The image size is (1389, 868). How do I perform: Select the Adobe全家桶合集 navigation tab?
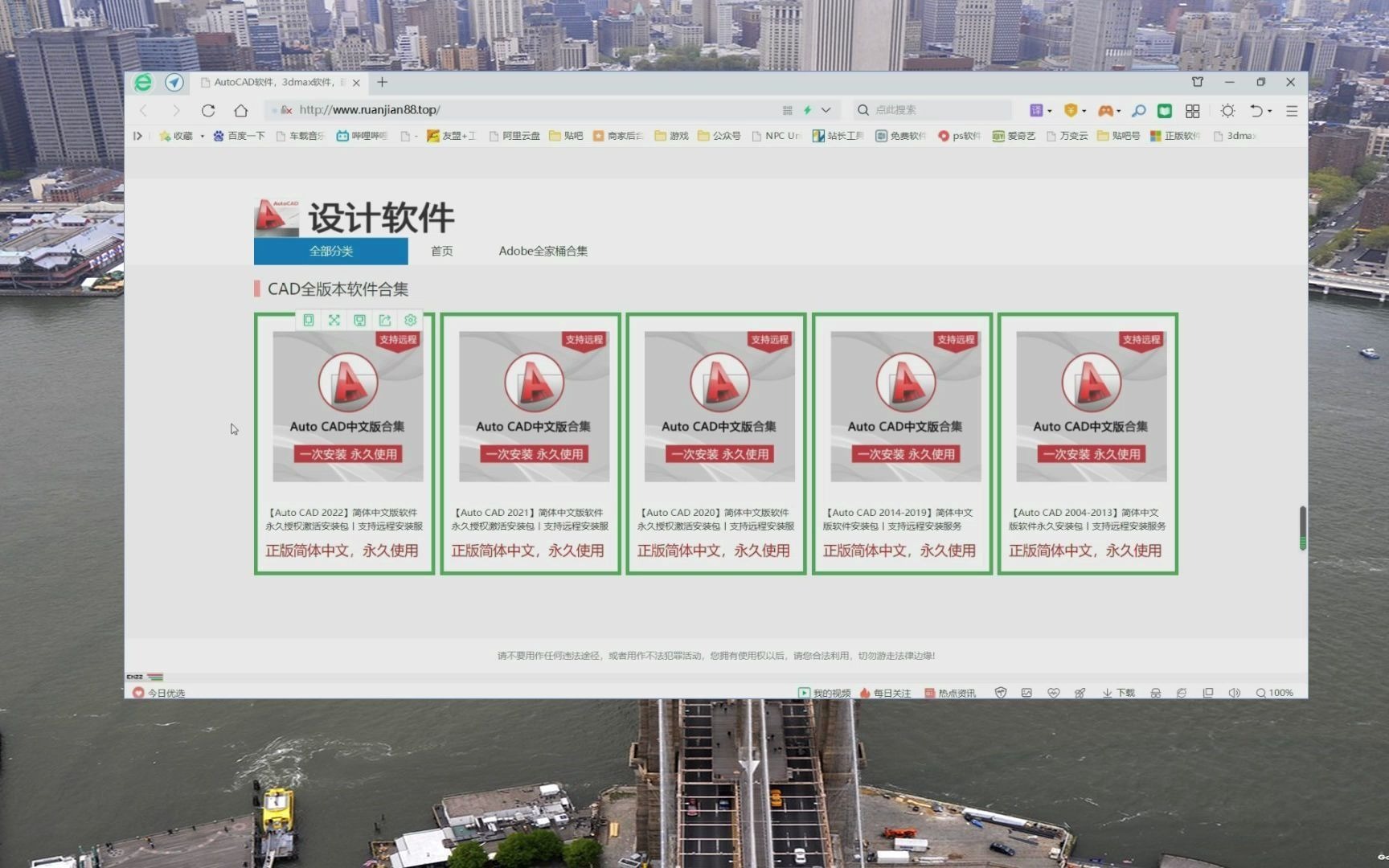coord(543,251)
